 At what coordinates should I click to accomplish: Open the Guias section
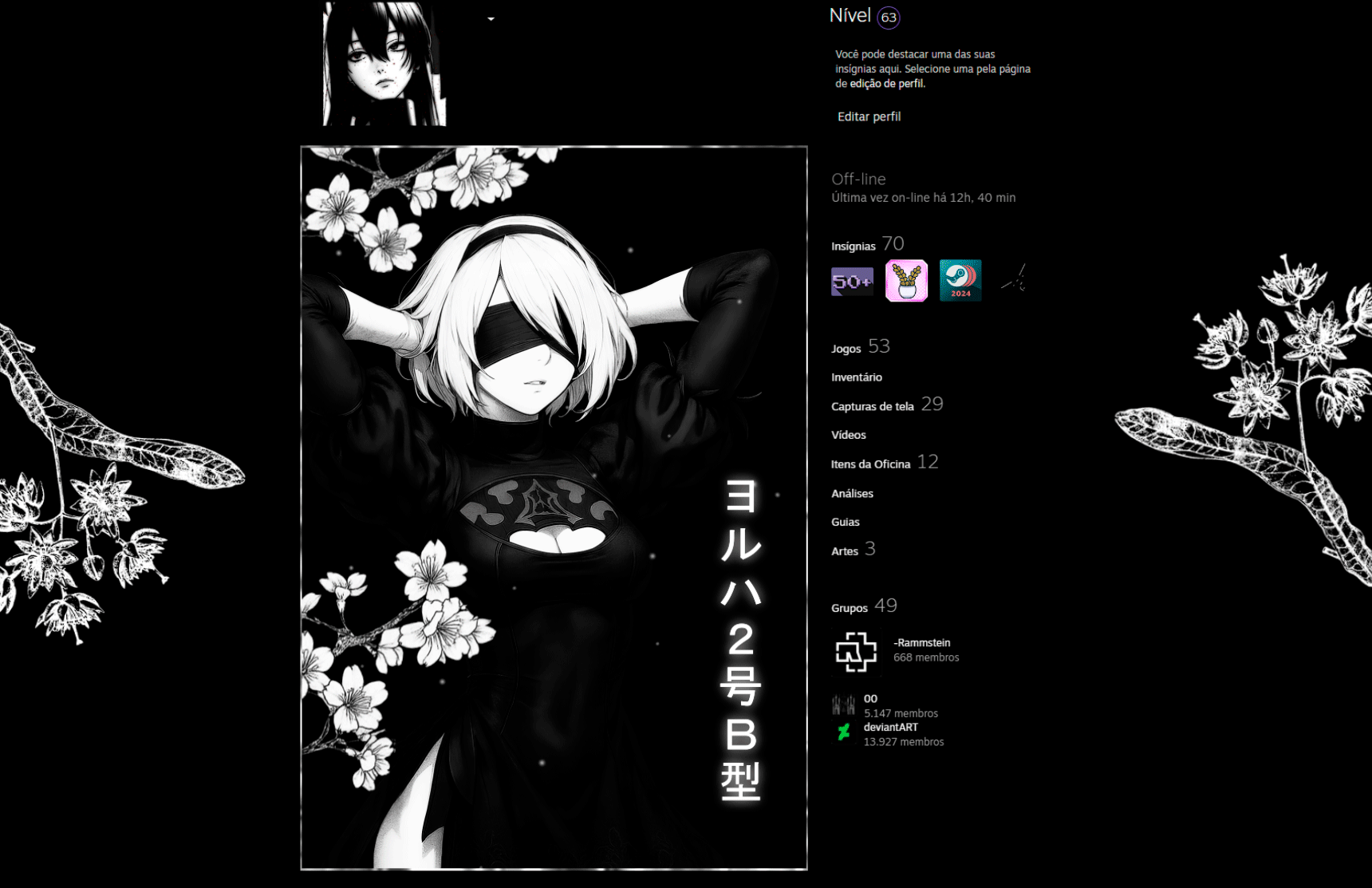[x=846, y=522]
